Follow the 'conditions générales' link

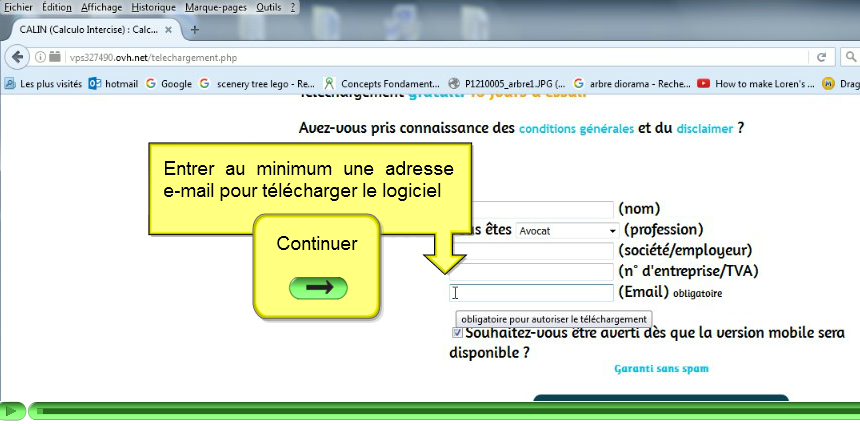click(x=576, y=129)
